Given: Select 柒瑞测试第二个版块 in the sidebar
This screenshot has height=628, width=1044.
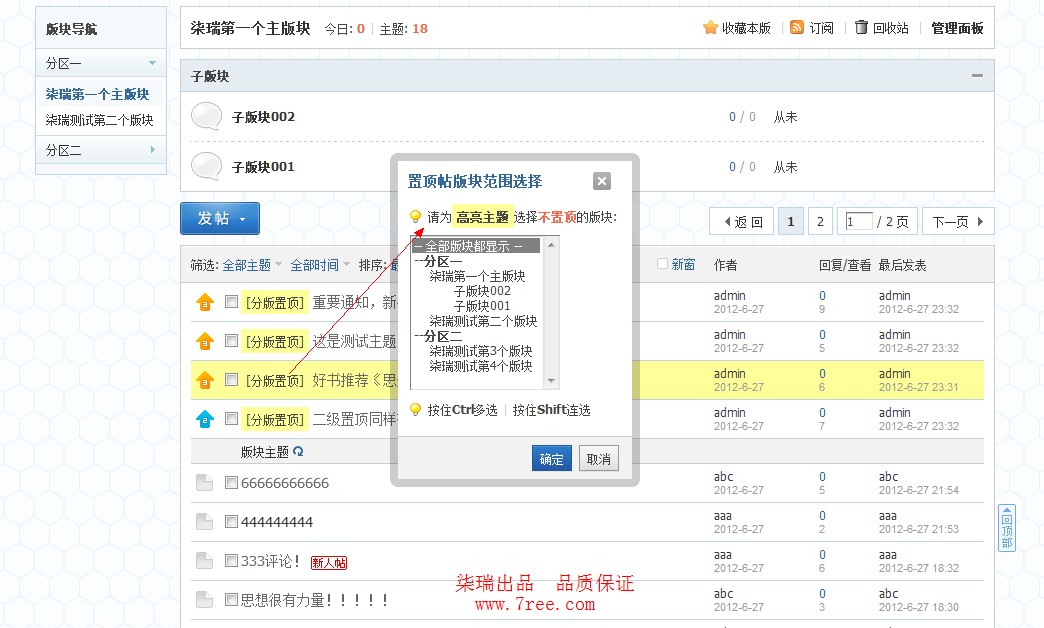Looking at the screenshot, I should coord(99,120).
